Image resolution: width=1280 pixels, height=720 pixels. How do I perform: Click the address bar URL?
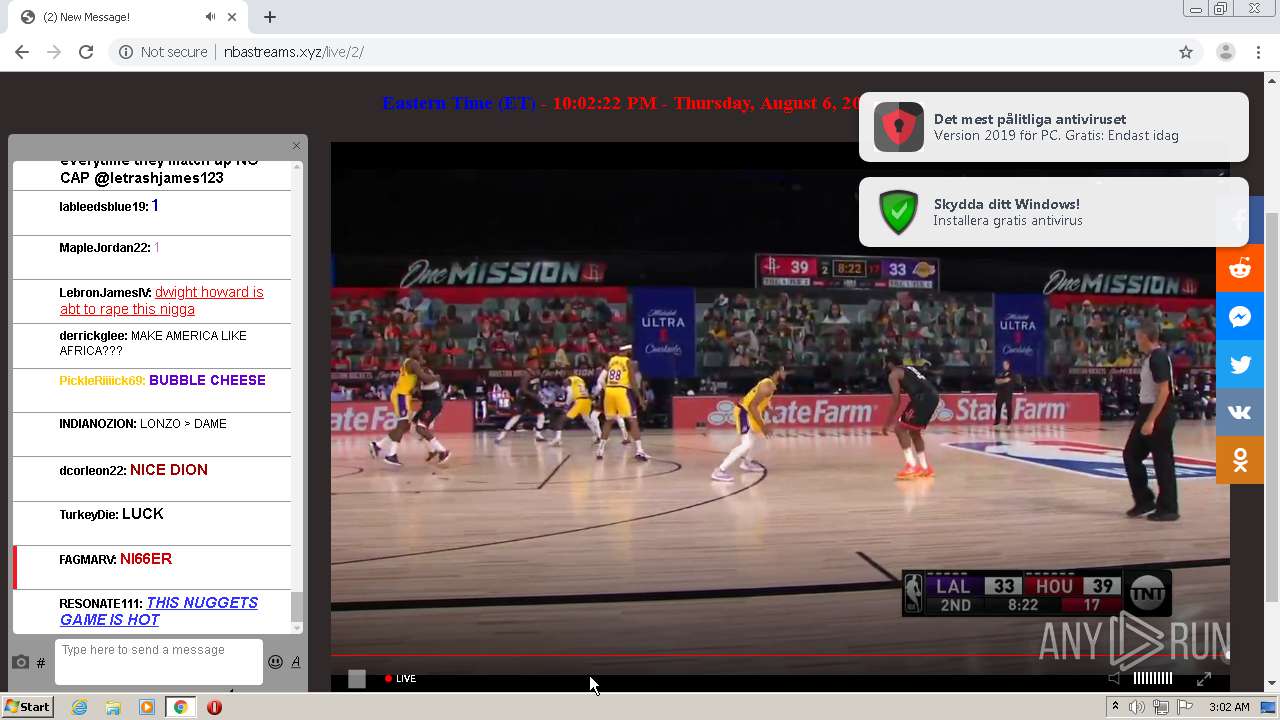[x=294, y=52]
